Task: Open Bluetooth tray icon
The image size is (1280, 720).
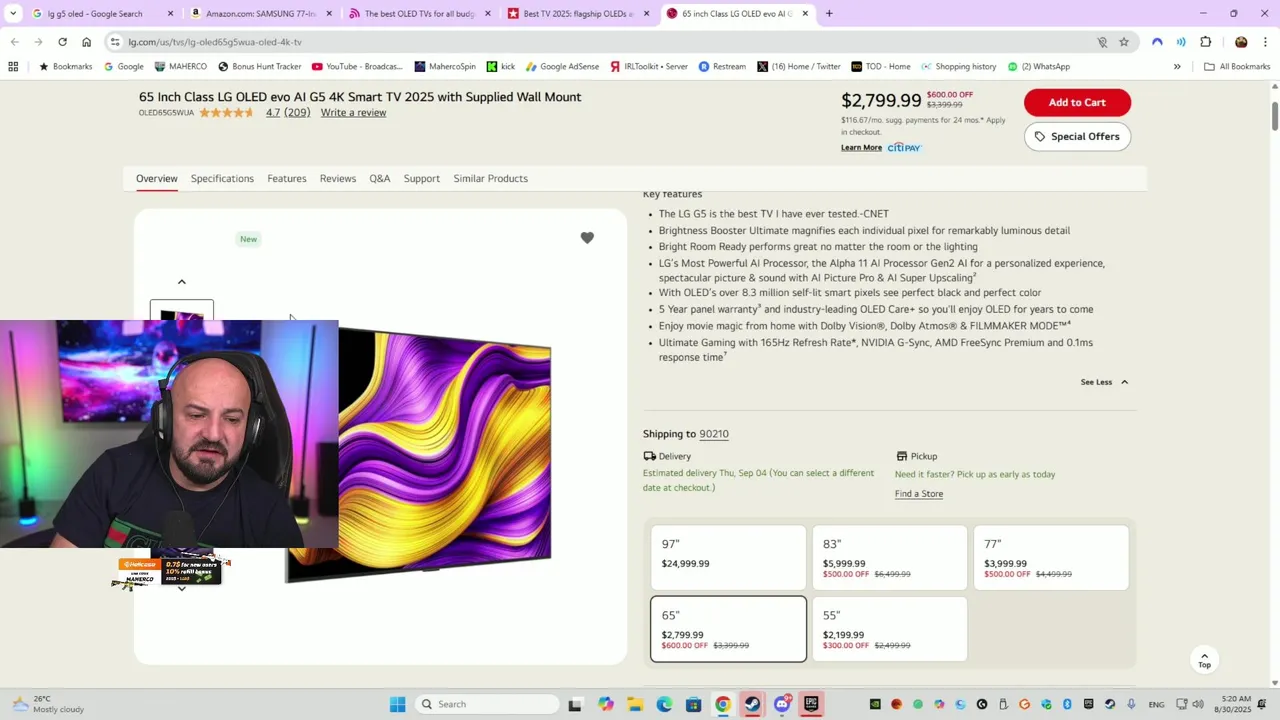Action: 1067,704
